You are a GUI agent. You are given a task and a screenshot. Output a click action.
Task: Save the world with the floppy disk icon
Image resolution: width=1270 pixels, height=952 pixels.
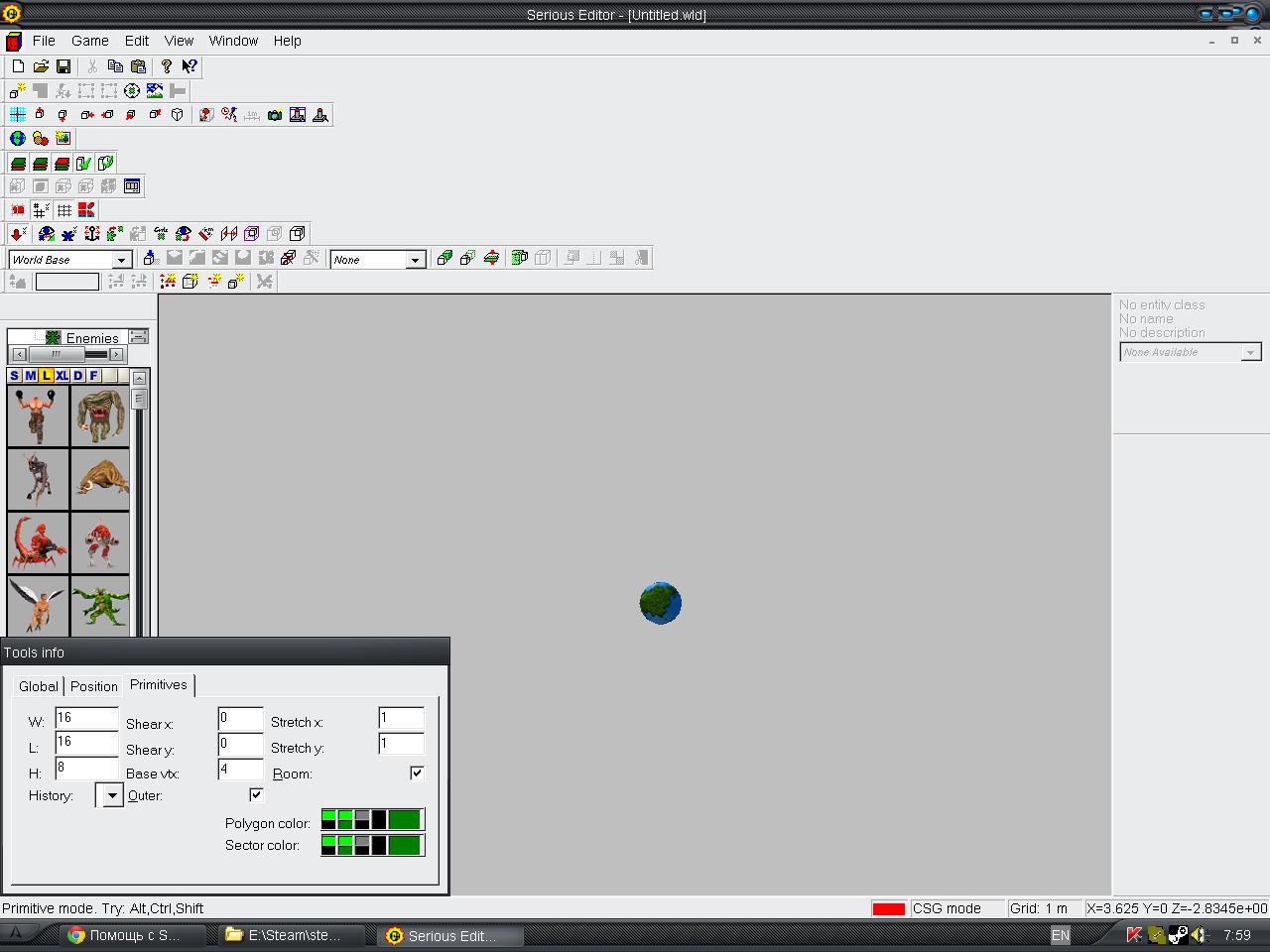(x=63, y=66)
